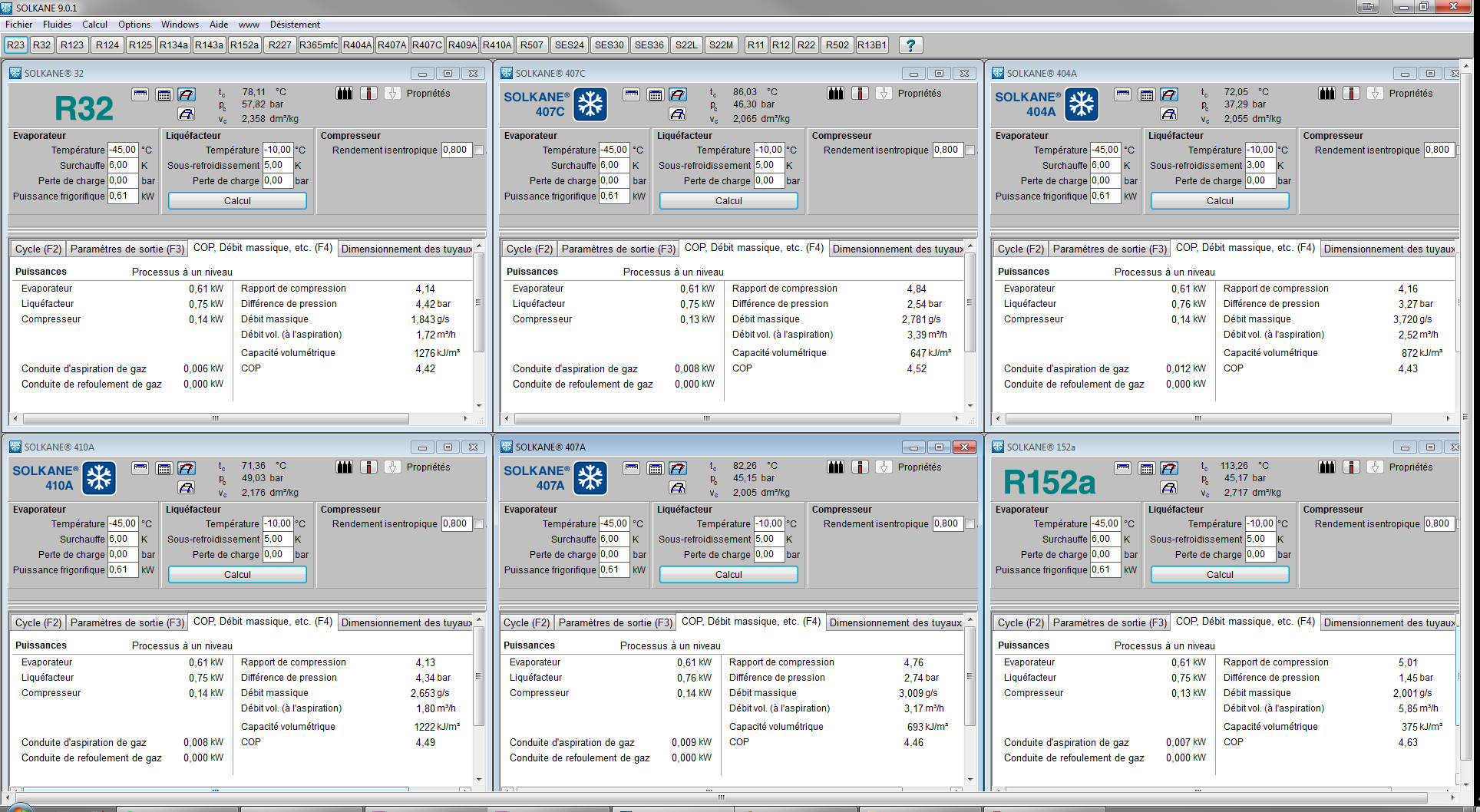Click Calcul button in SOLKANE 404A window

tap(1220, 201)
